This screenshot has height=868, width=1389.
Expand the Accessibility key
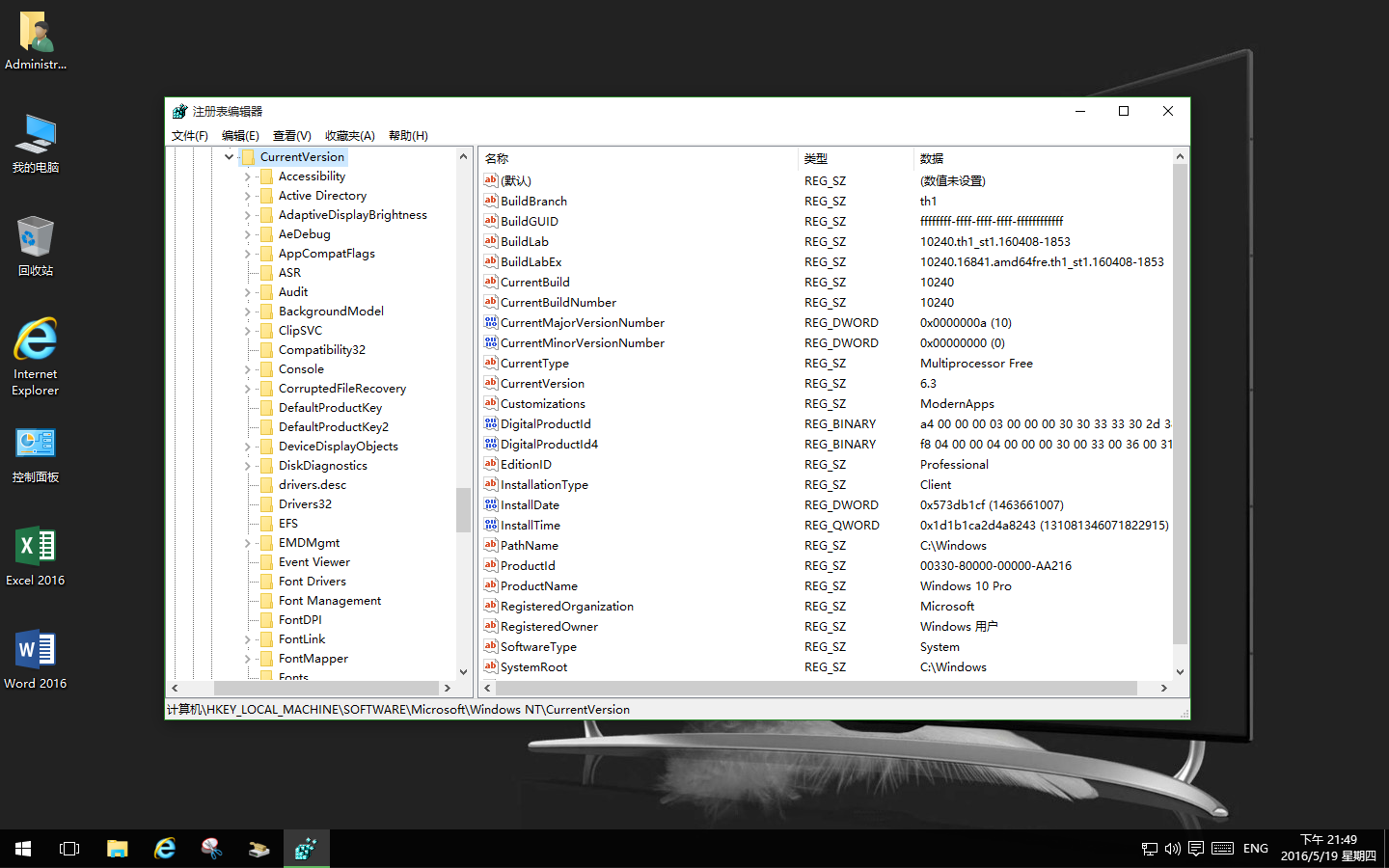pos(247,176)
